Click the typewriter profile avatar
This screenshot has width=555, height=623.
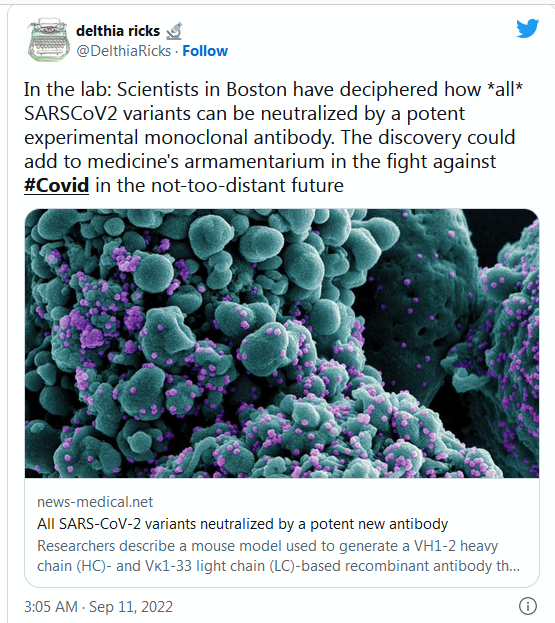point(48,40)
